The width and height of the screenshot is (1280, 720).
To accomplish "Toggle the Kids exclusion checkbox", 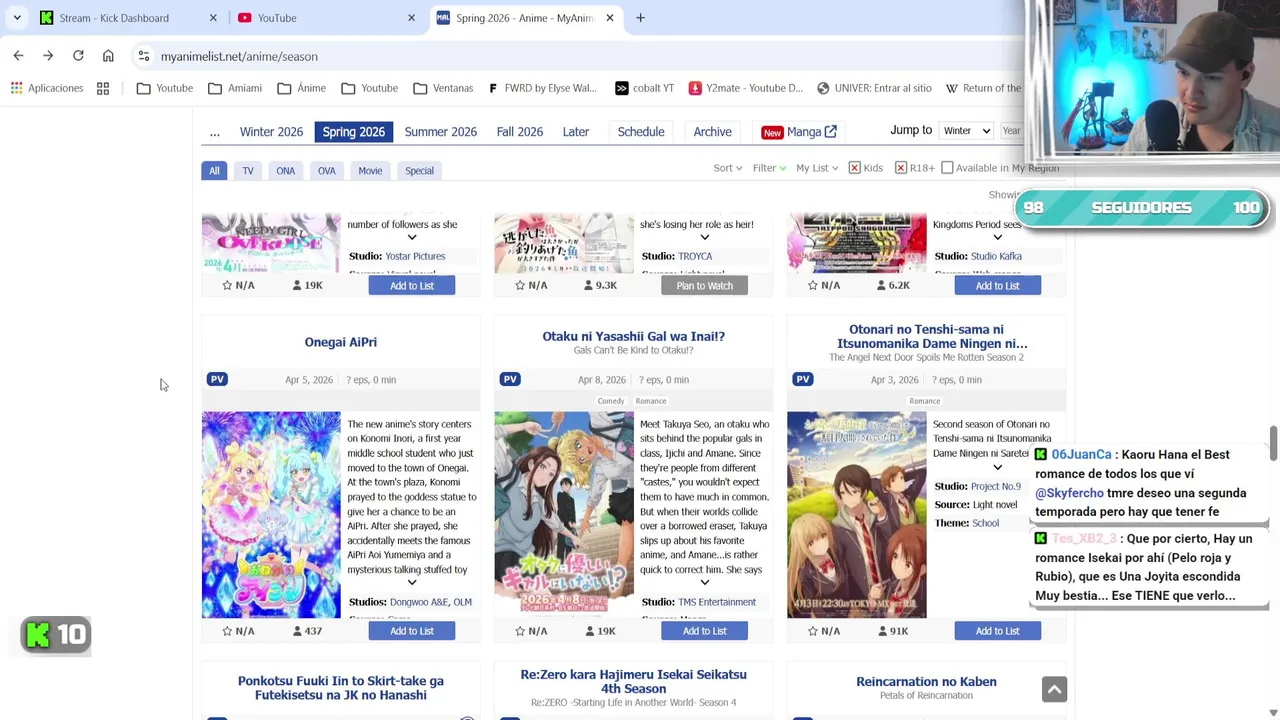I will click(x=855, y=168).
